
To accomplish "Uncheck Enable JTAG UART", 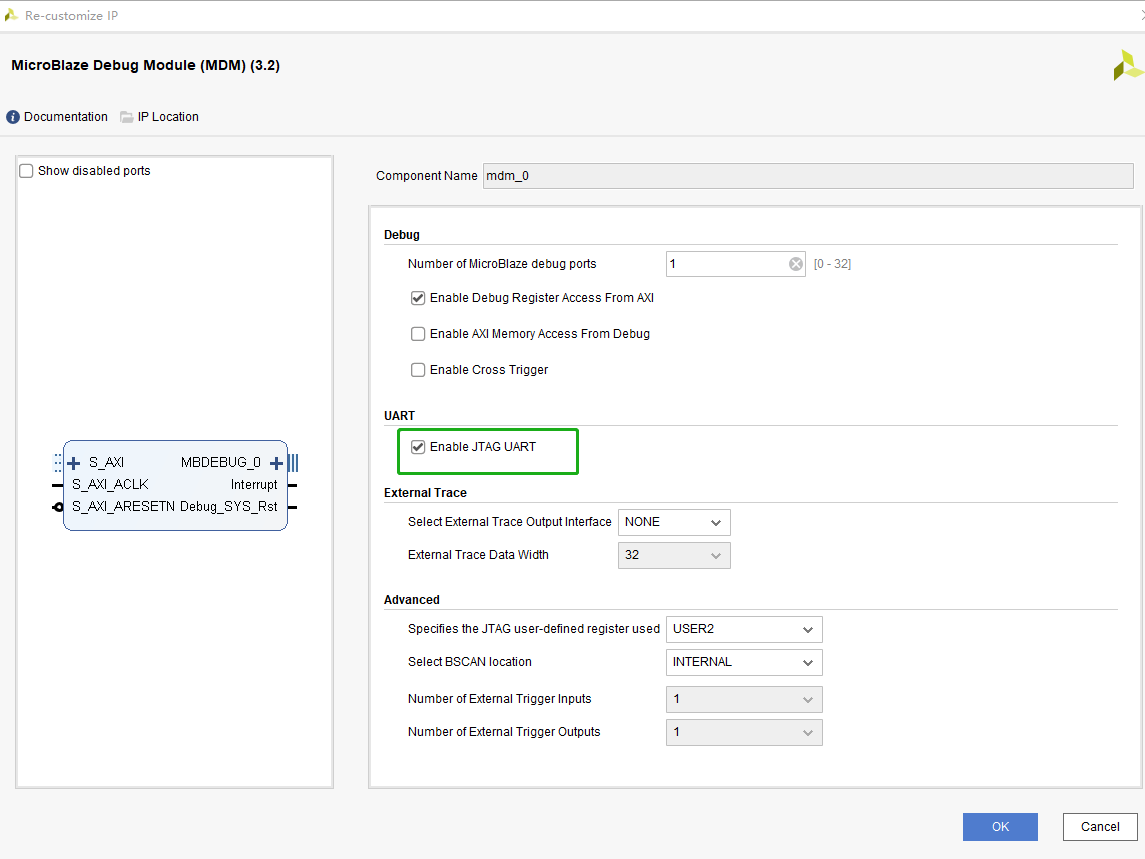I will click(418, 447).
